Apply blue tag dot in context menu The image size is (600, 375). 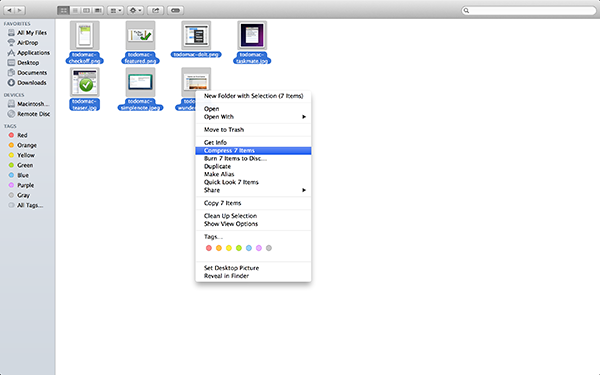point(249,248)
